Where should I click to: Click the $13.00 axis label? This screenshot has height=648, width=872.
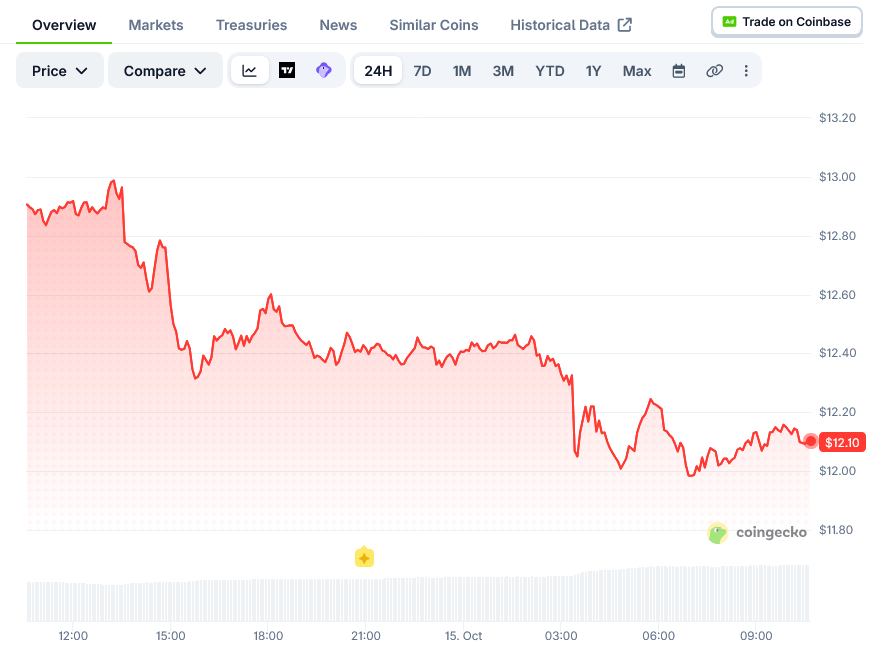[837, 177]
